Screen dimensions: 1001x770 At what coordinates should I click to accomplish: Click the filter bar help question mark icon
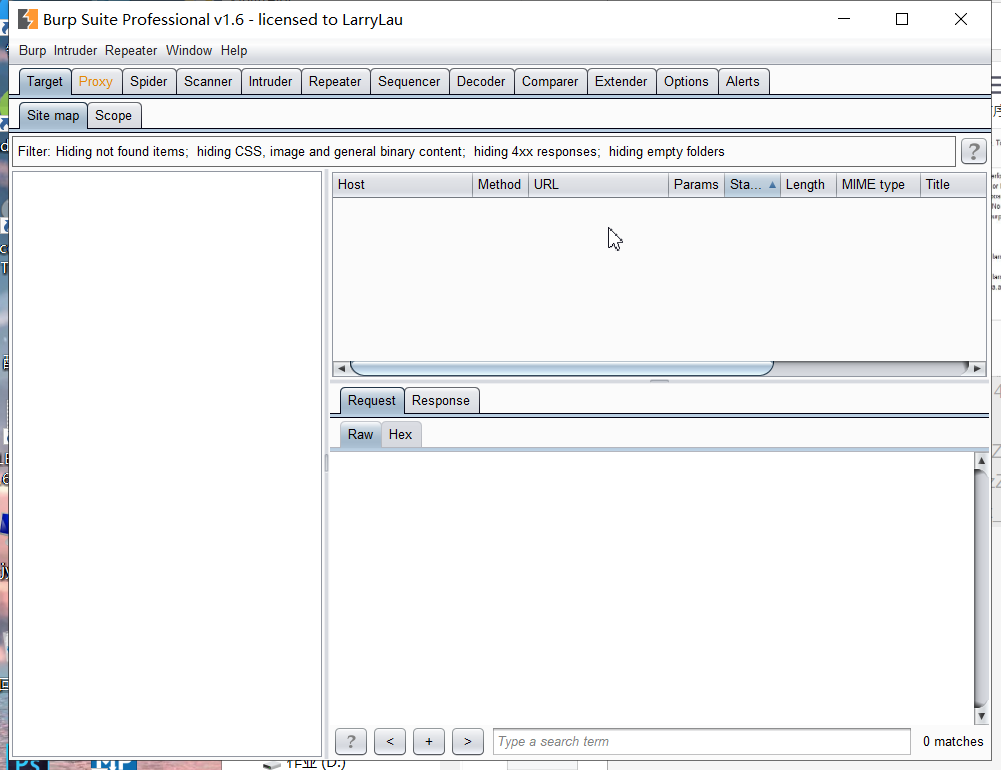point(973,151)
